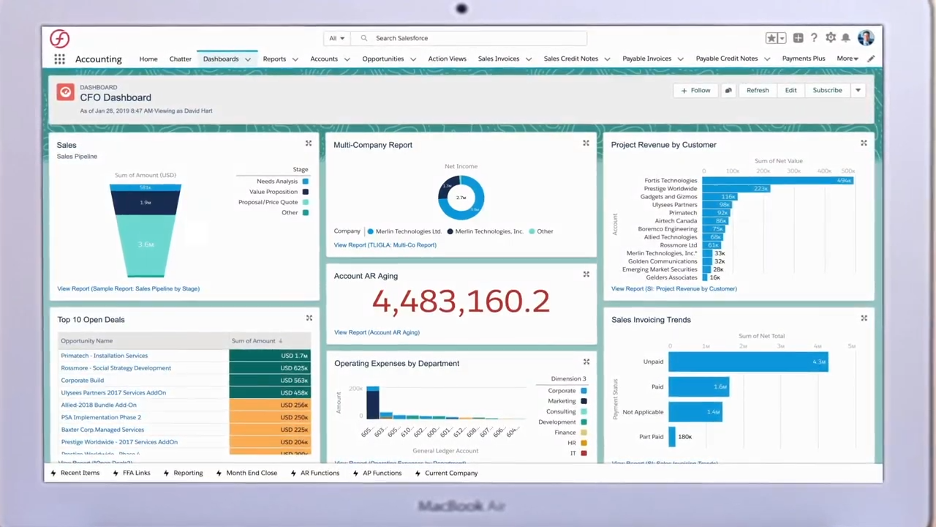Open the App Launcher grid icon

60,59
